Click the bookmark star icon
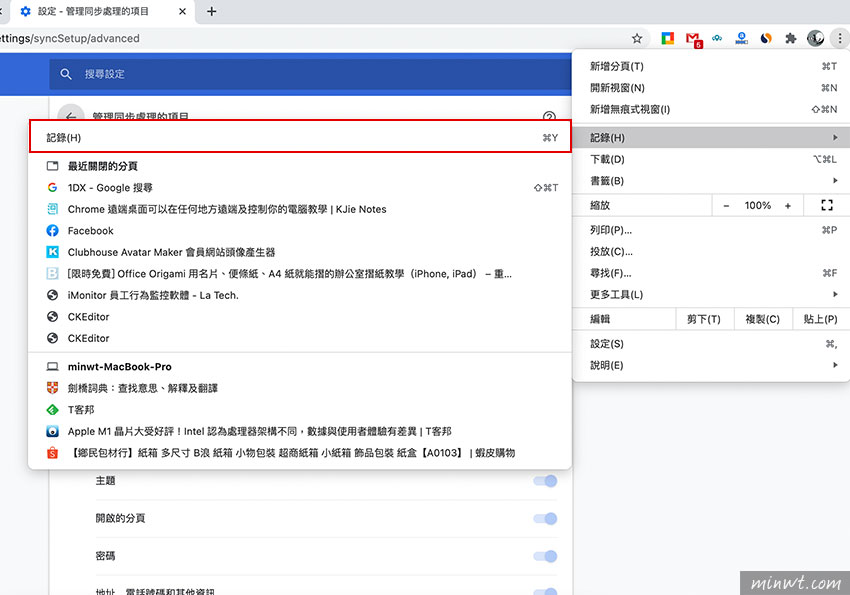 pos(637,38)
